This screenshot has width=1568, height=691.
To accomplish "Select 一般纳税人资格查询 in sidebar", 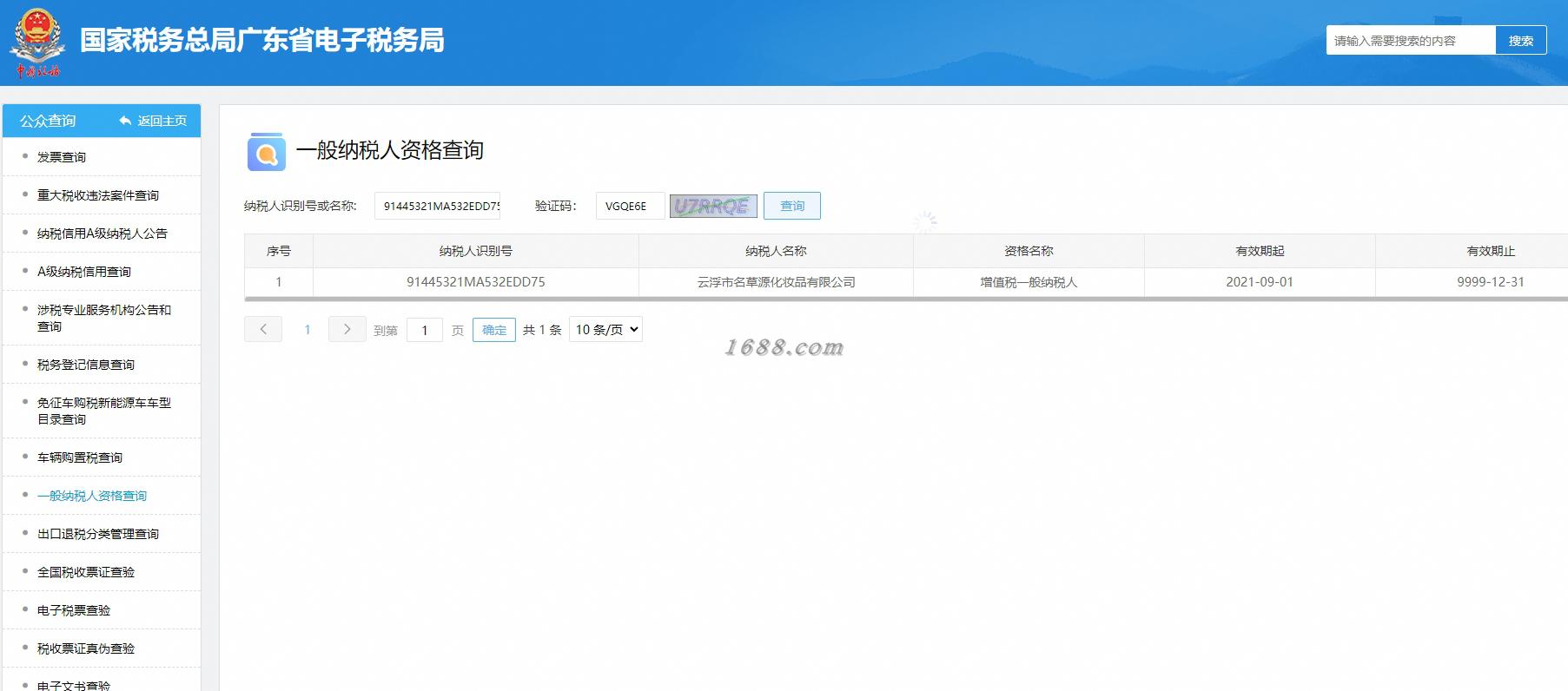I will (92, 496).
